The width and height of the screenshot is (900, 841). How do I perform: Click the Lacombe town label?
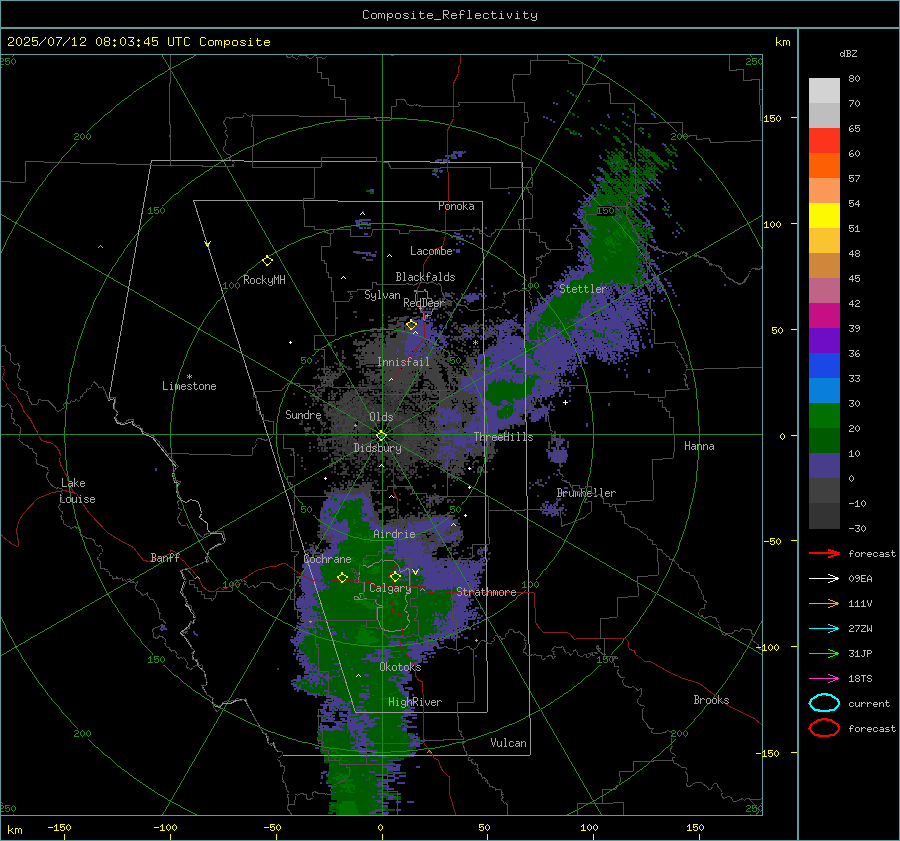[431, 251]
